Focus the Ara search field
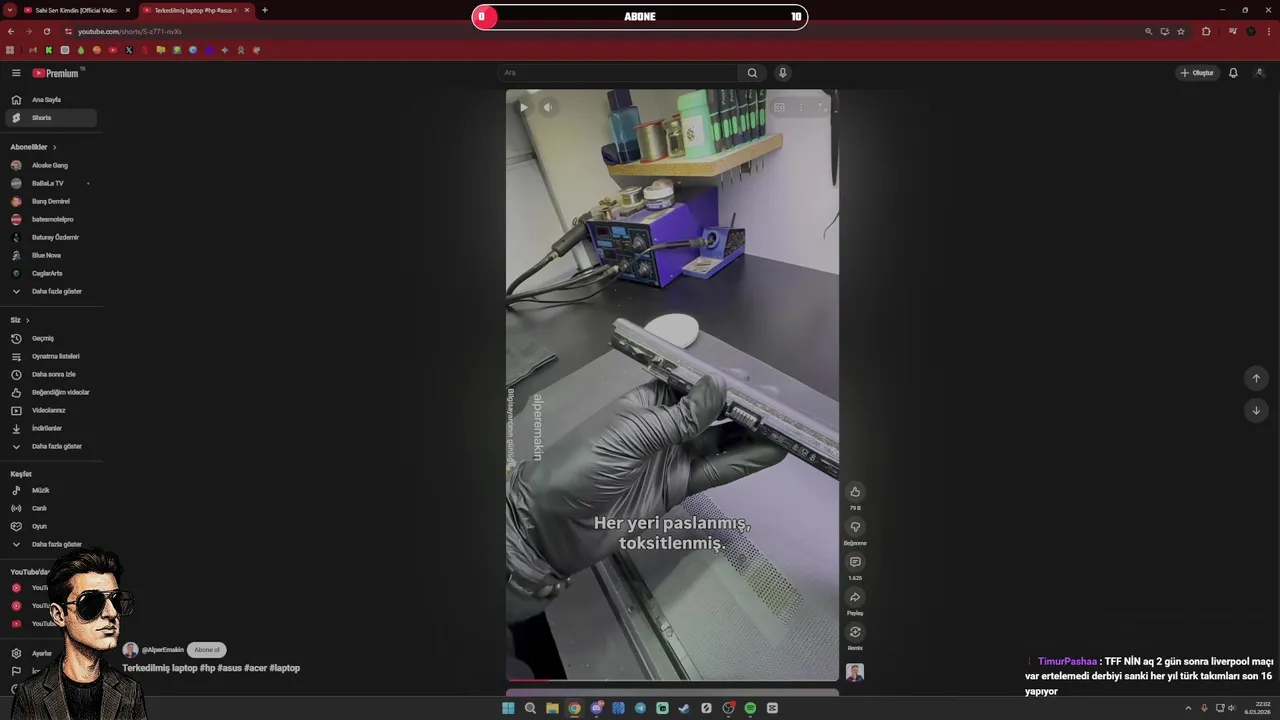Image resolution: width=1280 pixels, height=720 pixels. click(x=620, y=73)
